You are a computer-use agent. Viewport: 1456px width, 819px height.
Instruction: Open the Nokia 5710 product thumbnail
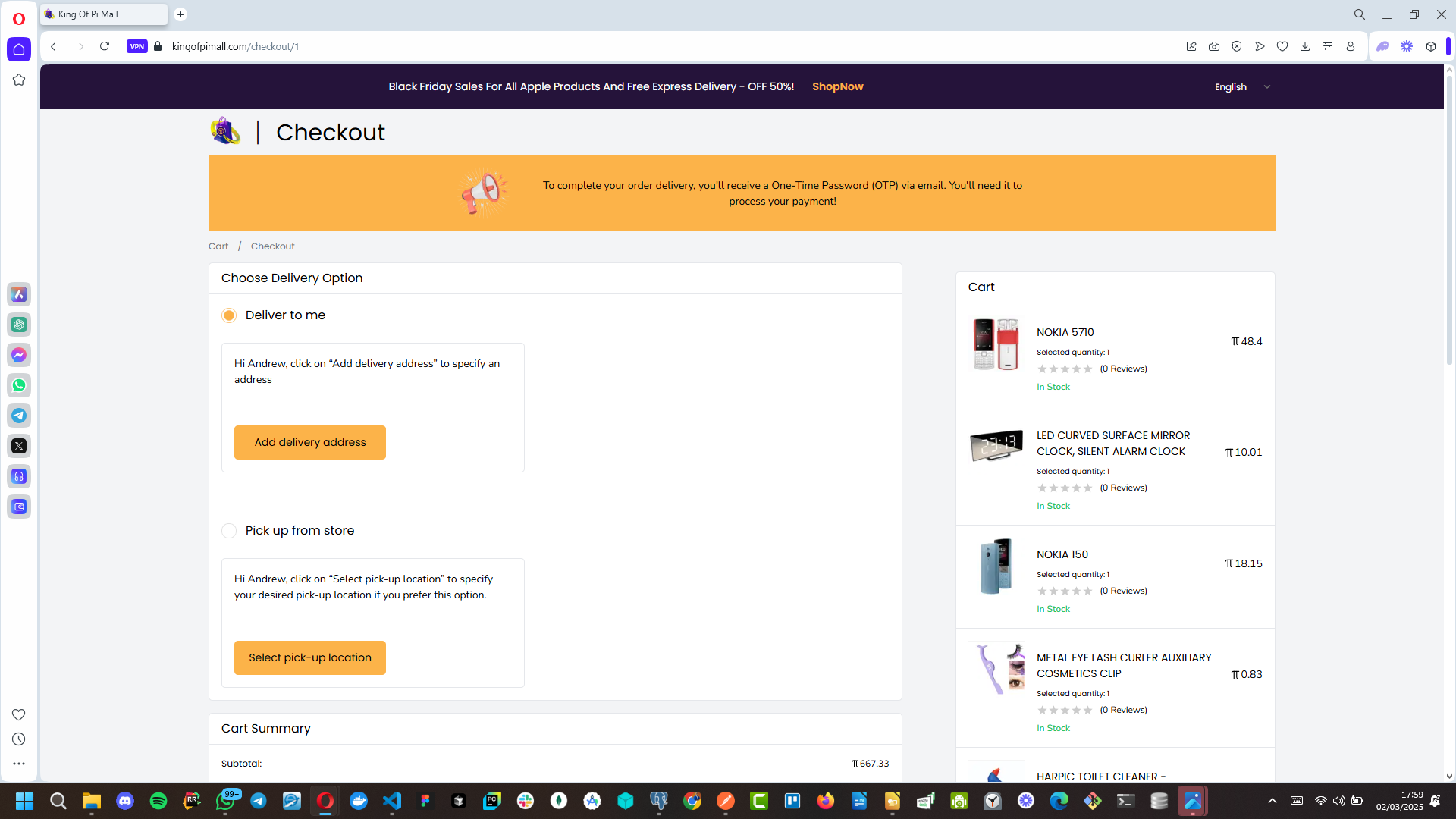pos(996,344)
